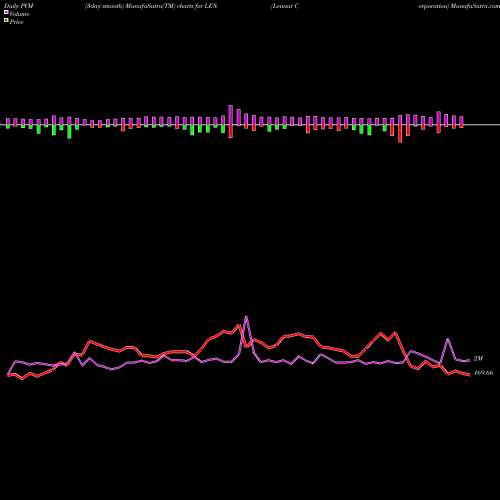Click the purple Volume legend swatch
This screenshot has height=500, width=500.
click(6, 12)
